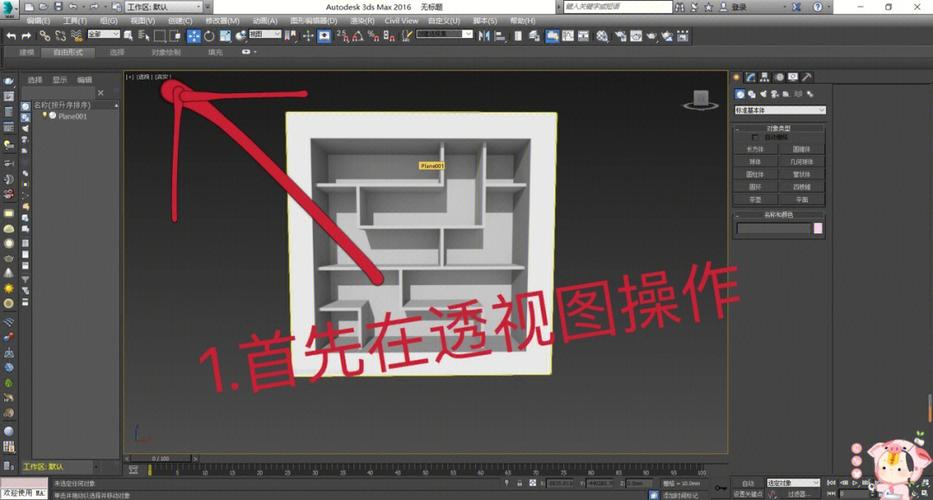
Task: Toggle Window/Crossing selection mode
Action: 175,36
